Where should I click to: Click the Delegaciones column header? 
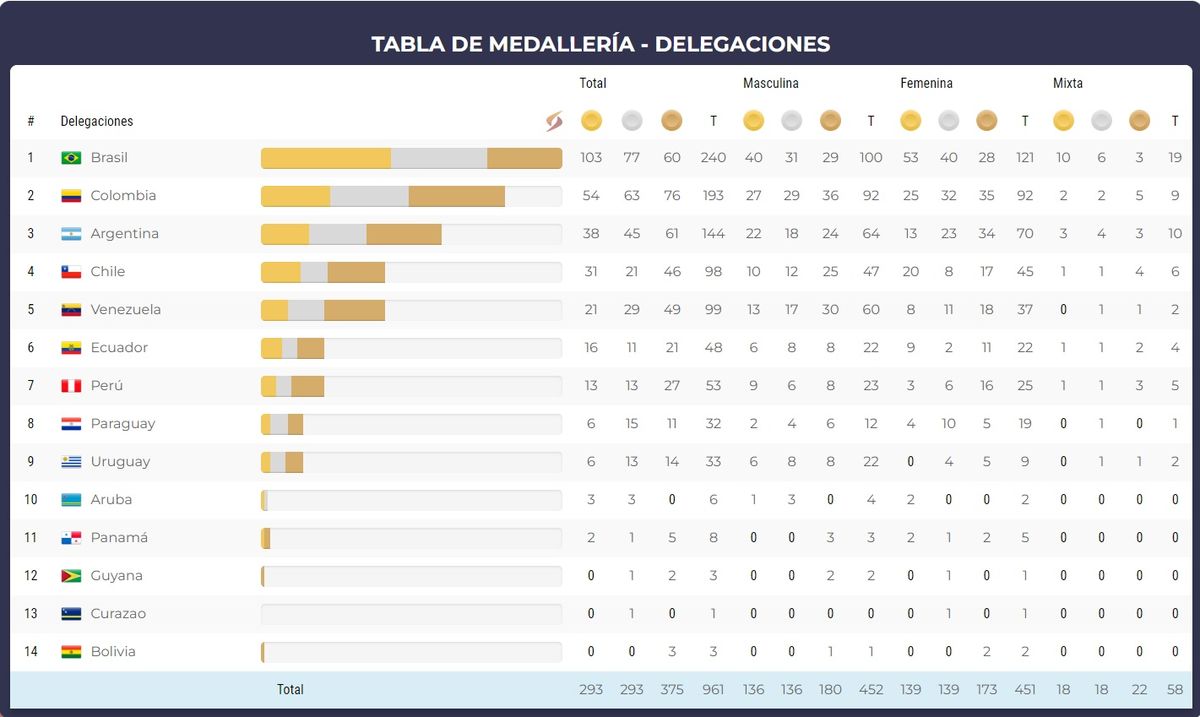point(97,121)
